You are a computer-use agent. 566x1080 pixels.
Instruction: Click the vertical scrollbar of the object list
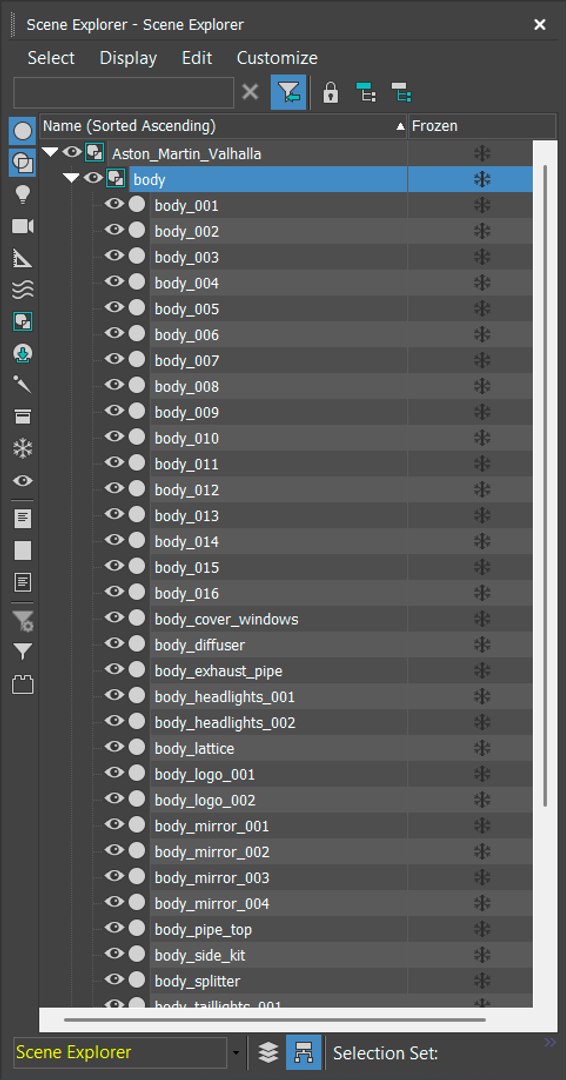pyautogui.click(x=545, y=486)
